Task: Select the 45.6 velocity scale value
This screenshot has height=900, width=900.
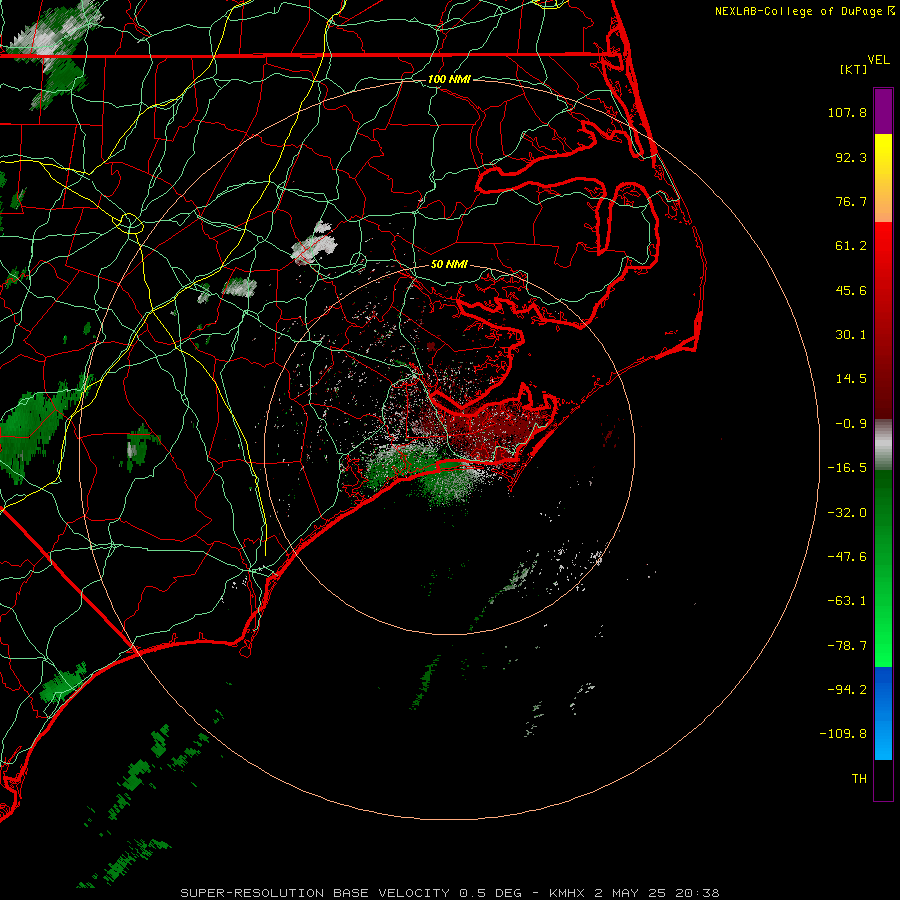Action: (851, 290)
